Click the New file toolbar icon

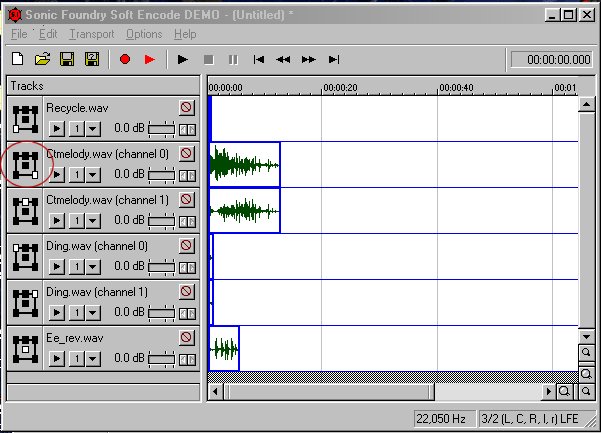coord(18,60)
